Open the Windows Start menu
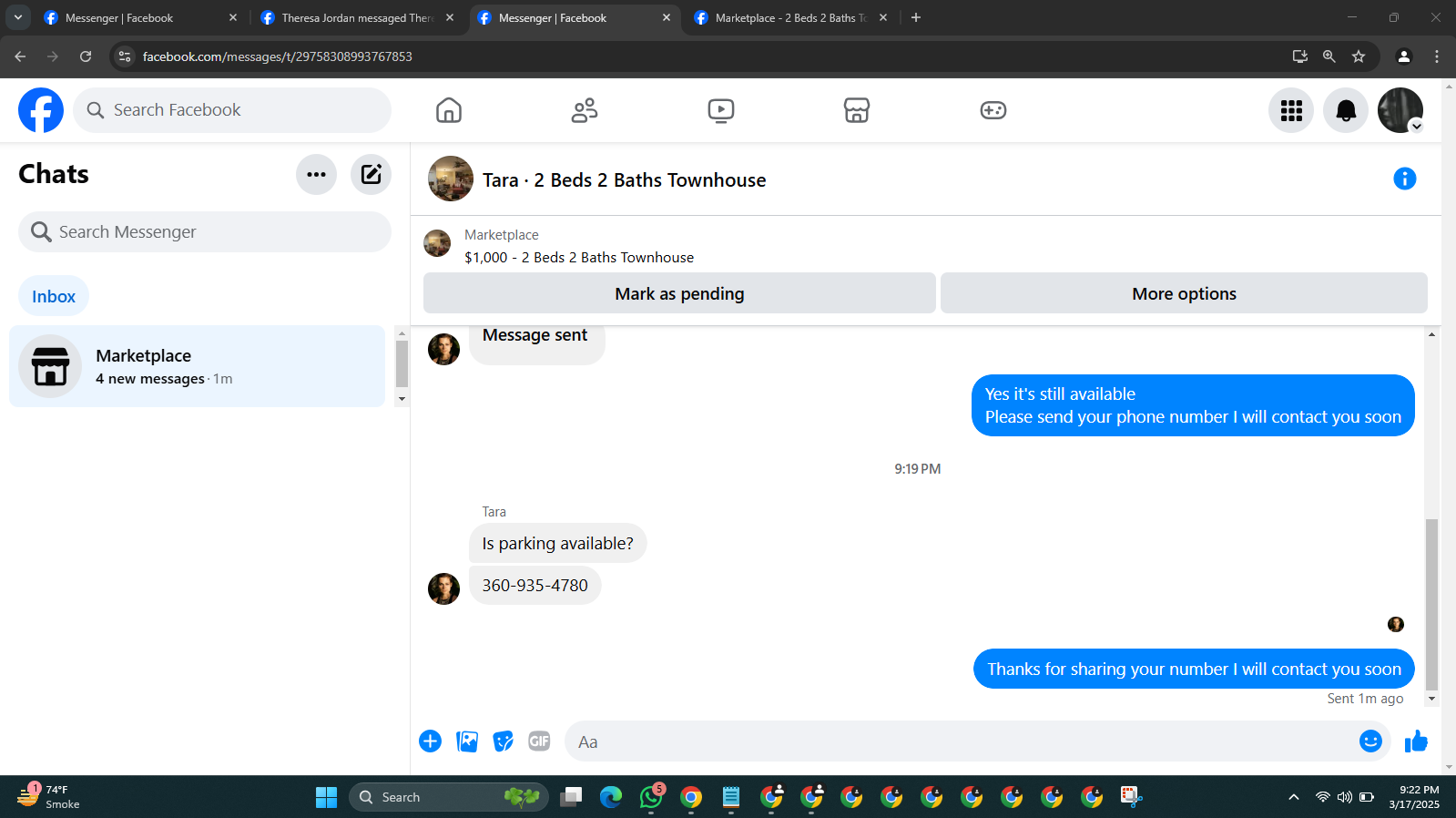The height and width of the screenshot is (818, 1456). [x=326, y=797]
